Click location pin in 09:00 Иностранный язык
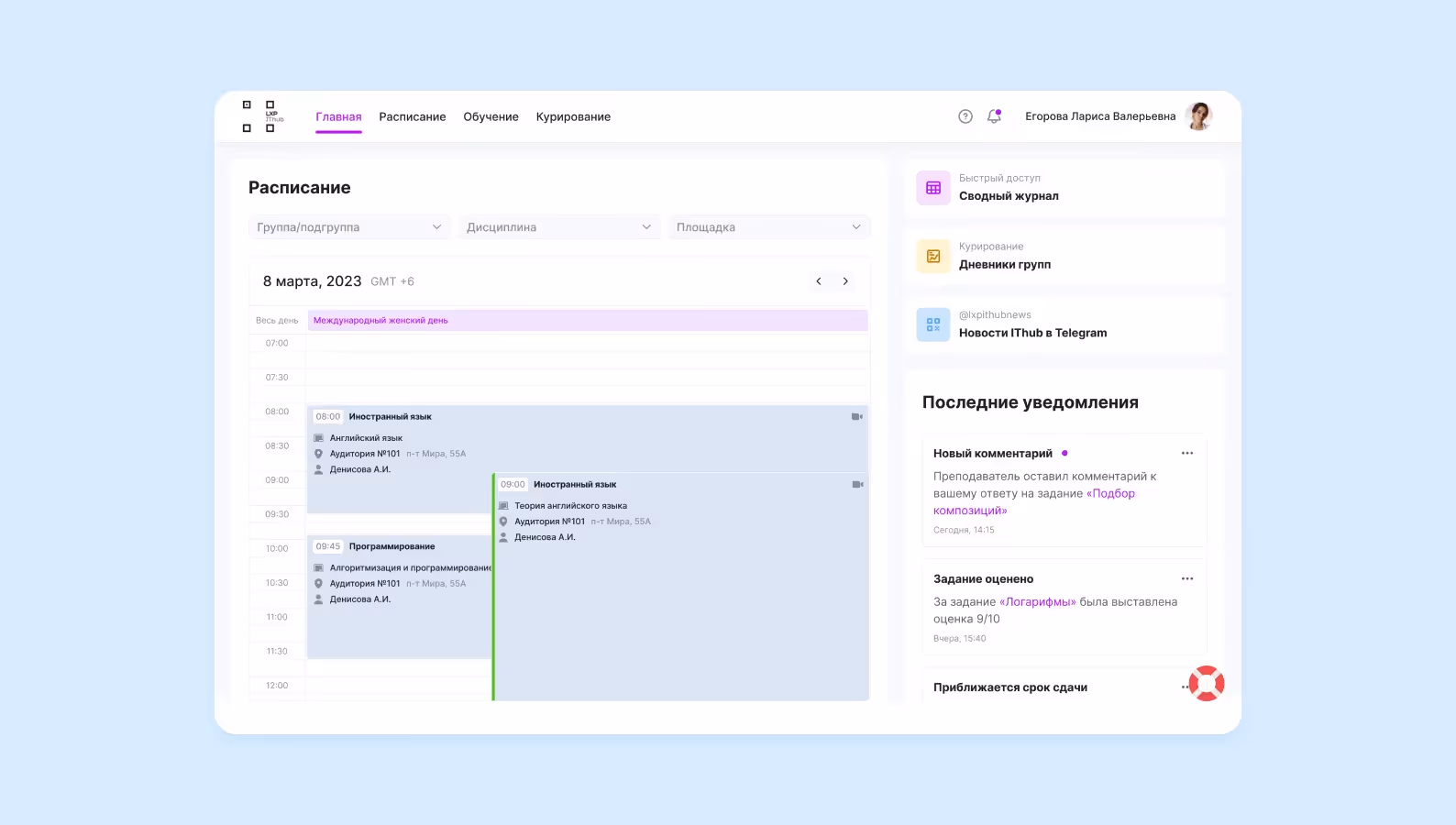 503,522
